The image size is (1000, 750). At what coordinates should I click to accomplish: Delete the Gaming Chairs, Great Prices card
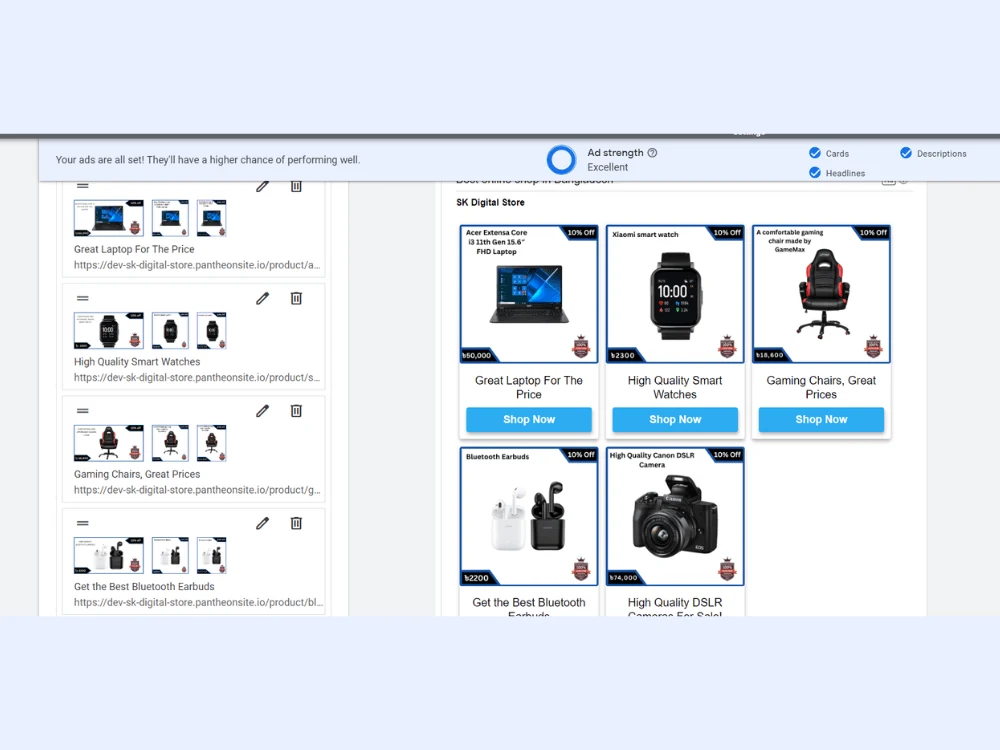[x=296, y=411]
